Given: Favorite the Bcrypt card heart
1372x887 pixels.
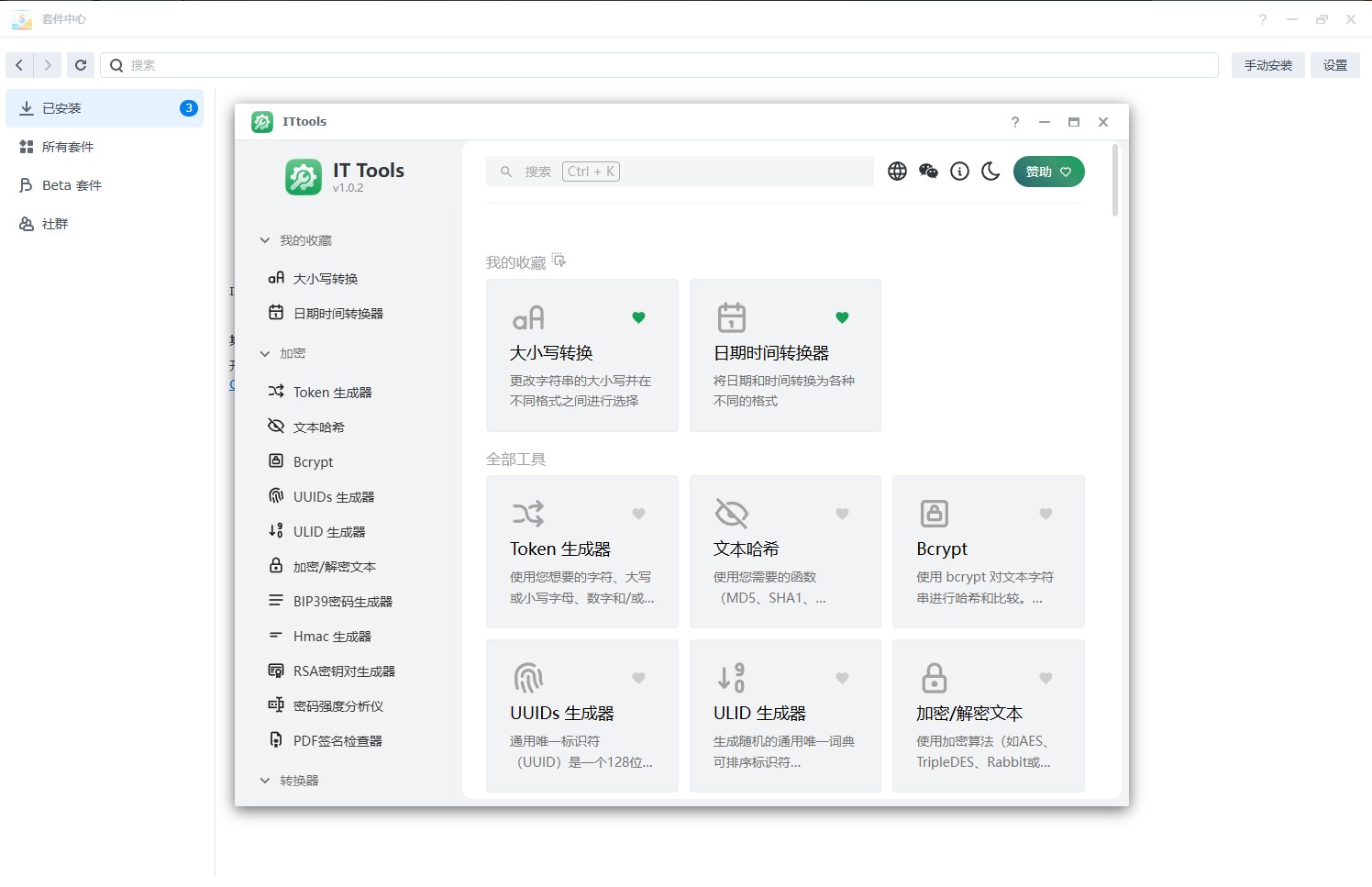Looking at the screenshot, I should click(1045, 514).
